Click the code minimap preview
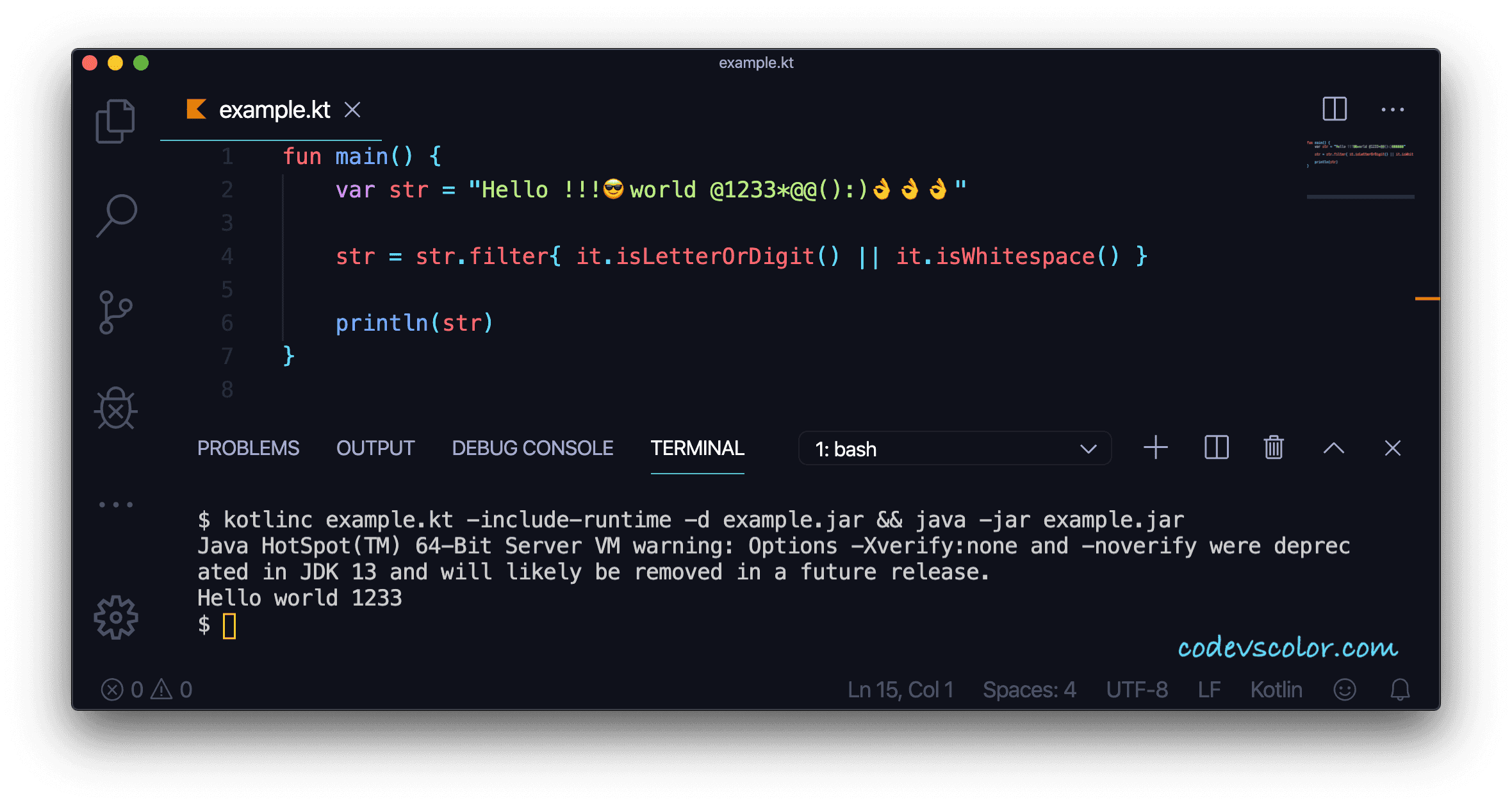Image resolution: width=1512 pixels, height=805 pixels. (x=1360, y=154)
